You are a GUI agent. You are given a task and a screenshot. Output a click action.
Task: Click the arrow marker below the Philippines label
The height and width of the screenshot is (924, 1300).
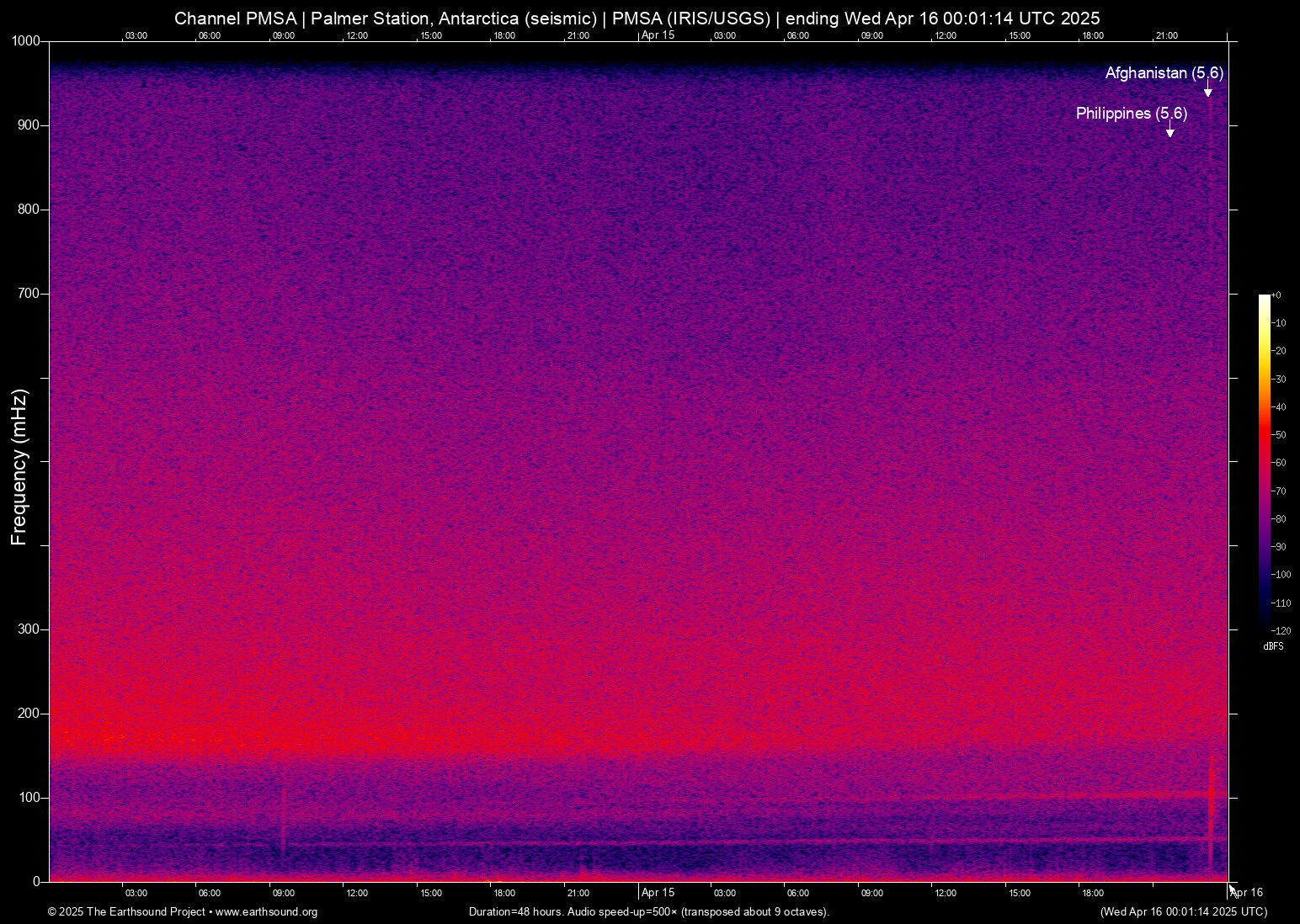(x=1169, y=132)
